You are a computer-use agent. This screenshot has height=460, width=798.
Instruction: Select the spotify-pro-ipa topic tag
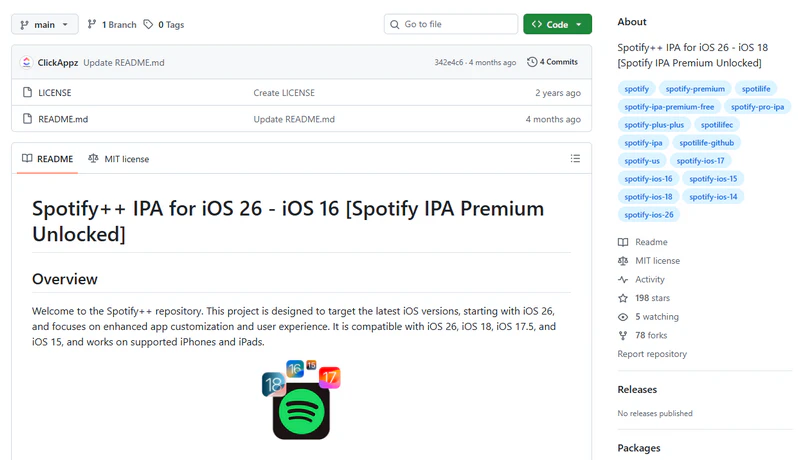coord(757,107)
